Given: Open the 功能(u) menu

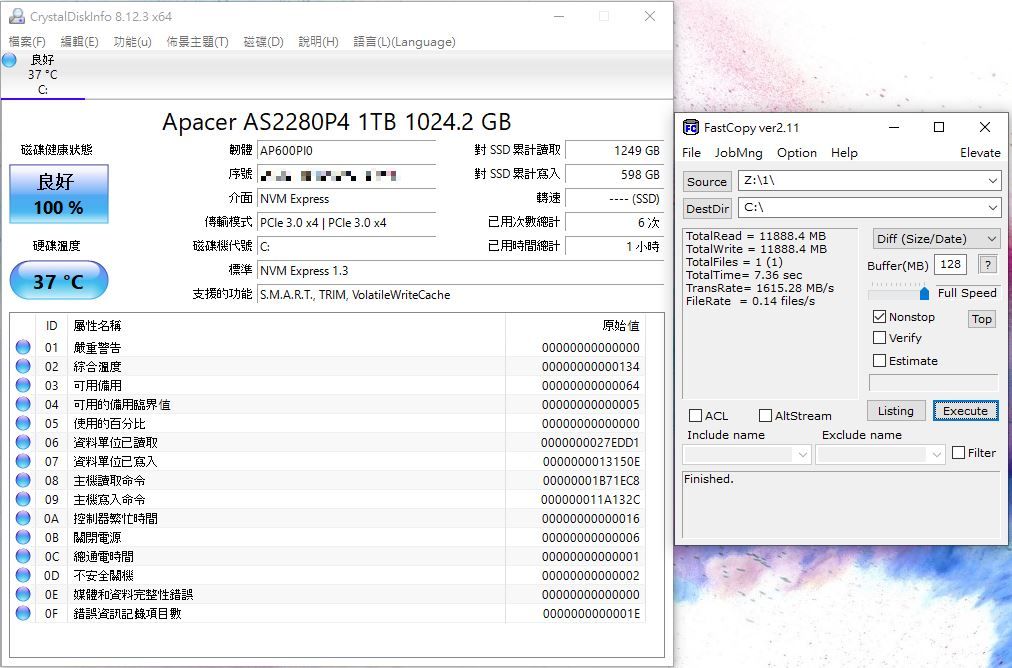Looking at the screenshot, I should coord(132,42).
